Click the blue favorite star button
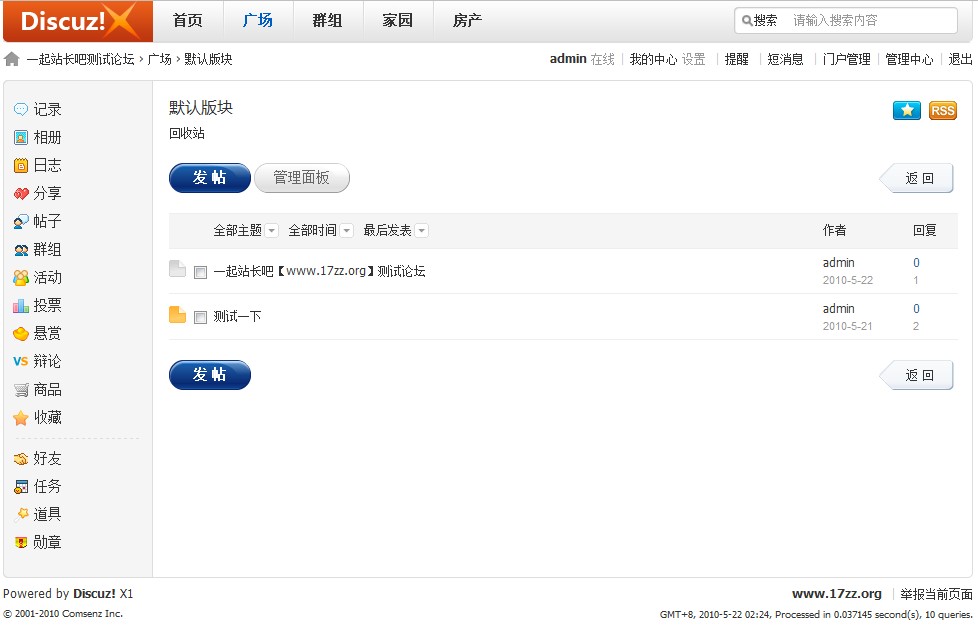978x627 pixels. (907, 110)
